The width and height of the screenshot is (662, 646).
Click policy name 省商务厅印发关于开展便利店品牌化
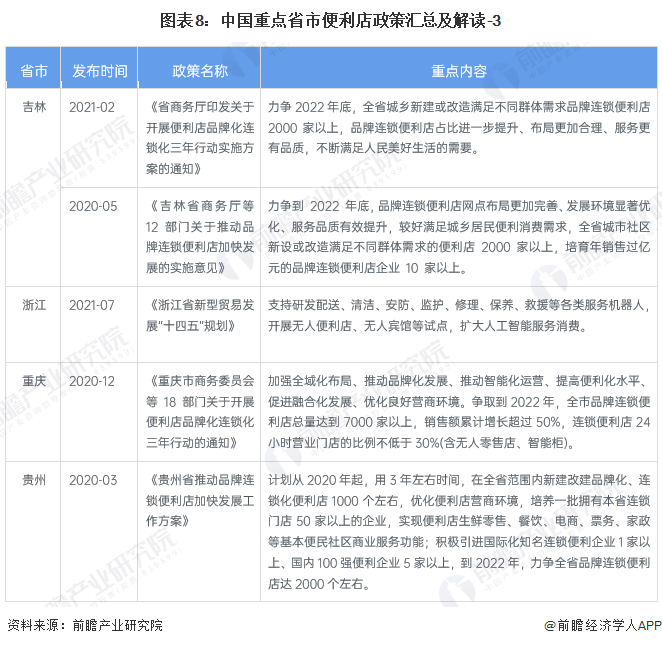tap(200, 138)
